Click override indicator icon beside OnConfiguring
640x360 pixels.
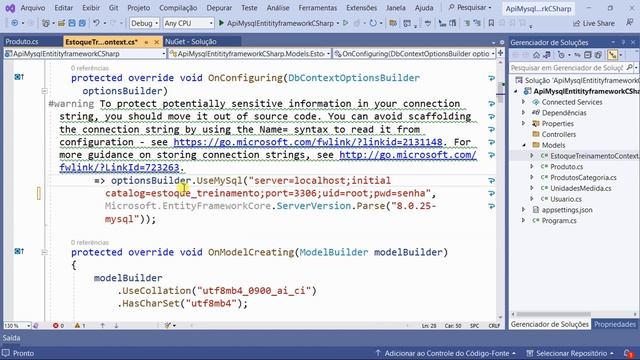pos(19,77)
